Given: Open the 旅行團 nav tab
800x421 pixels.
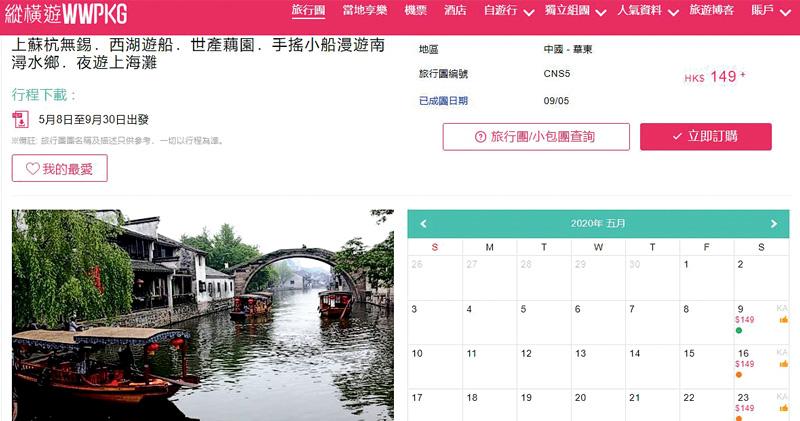Looking at the screenshot, I should pos(308,10).
